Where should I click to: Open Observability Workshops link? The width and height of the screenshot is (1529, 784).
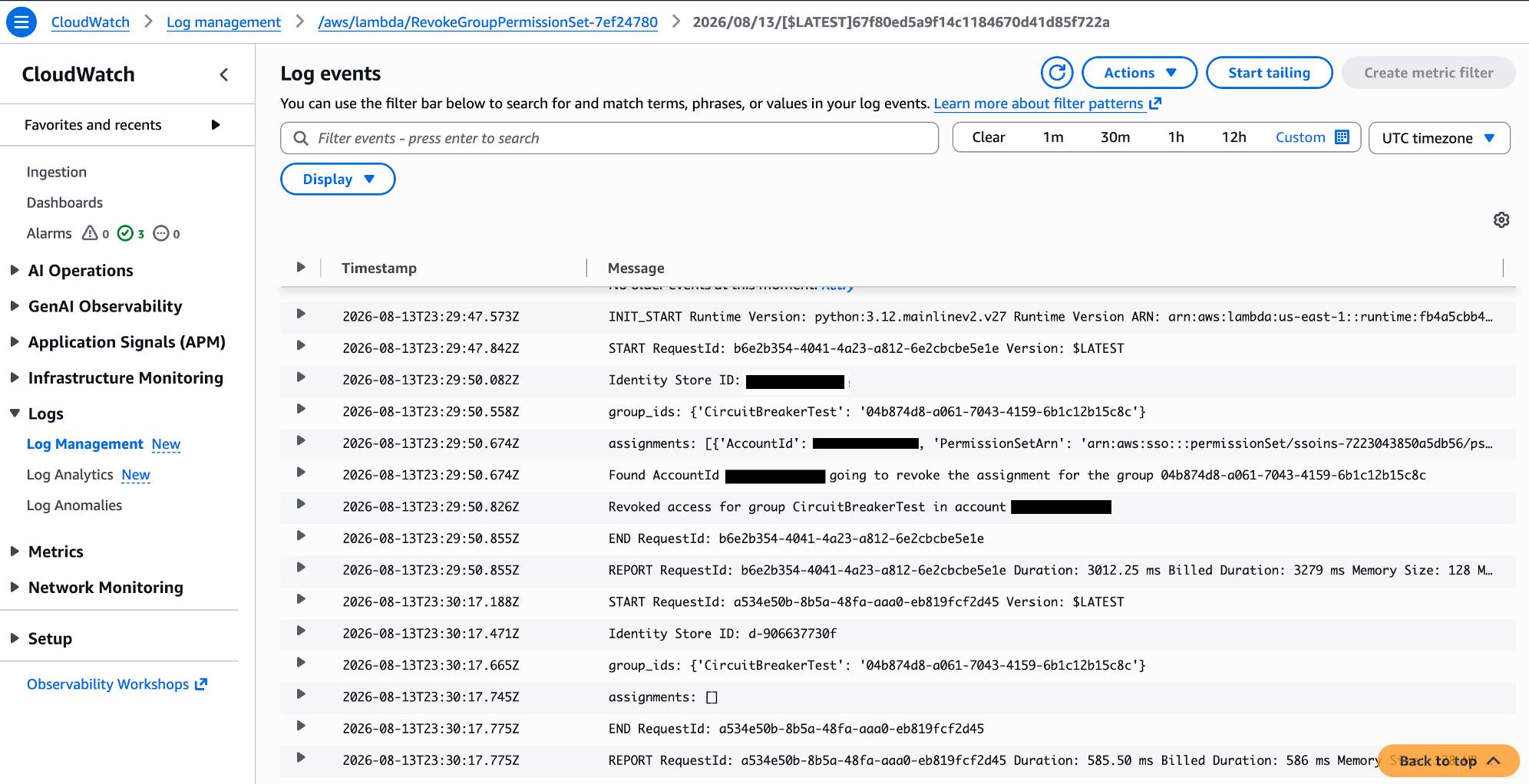117,684
